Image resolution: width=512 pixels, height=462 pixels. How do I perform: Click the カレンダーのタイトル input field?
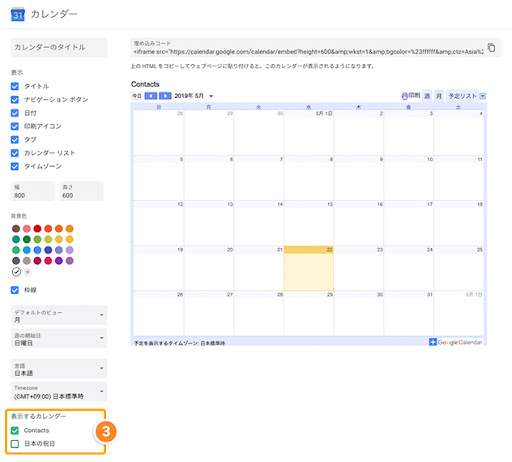tap(59, 47)
